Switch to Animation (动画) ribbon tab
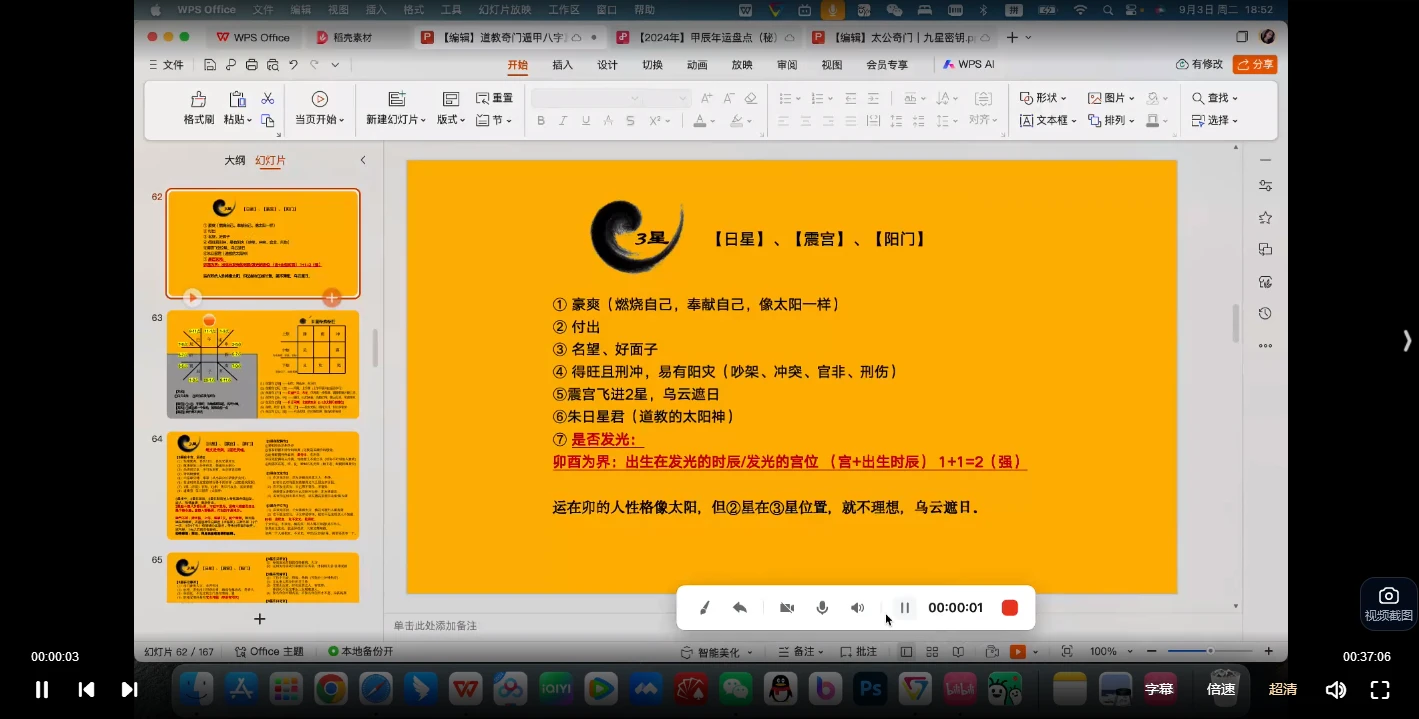Screen dimensions: 1419x719 click(x=697, y=65)
